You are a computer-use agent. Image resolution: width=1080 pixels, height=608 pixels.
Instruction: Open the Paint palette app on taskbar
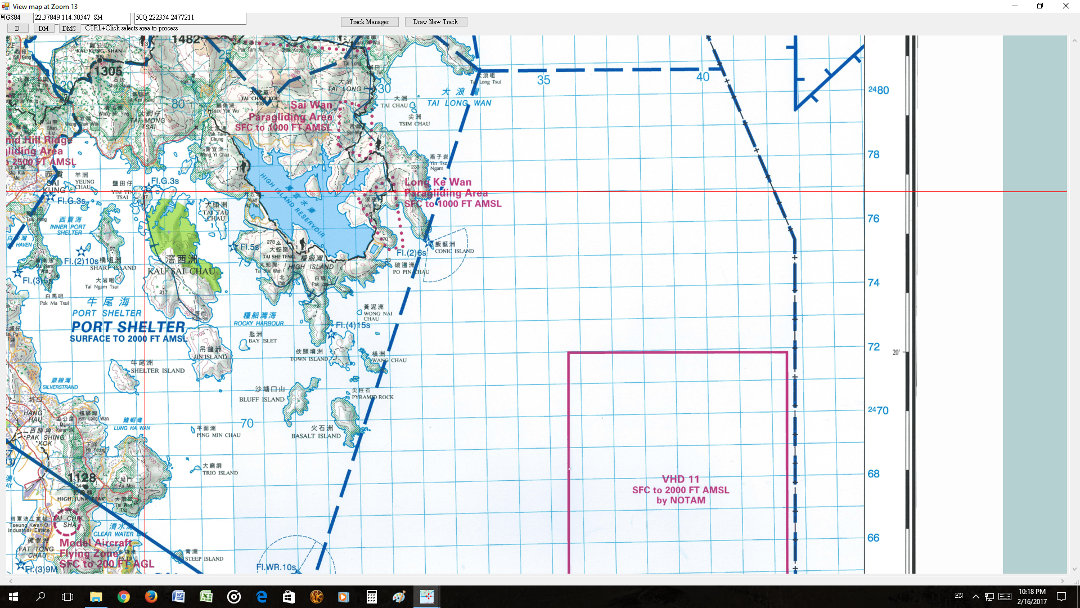399,596
